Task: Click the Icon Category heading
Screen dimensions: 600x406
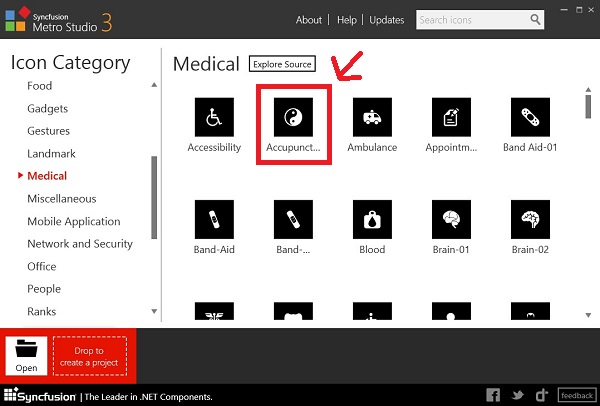Action: pyautogui.click(x=70, y=63)
